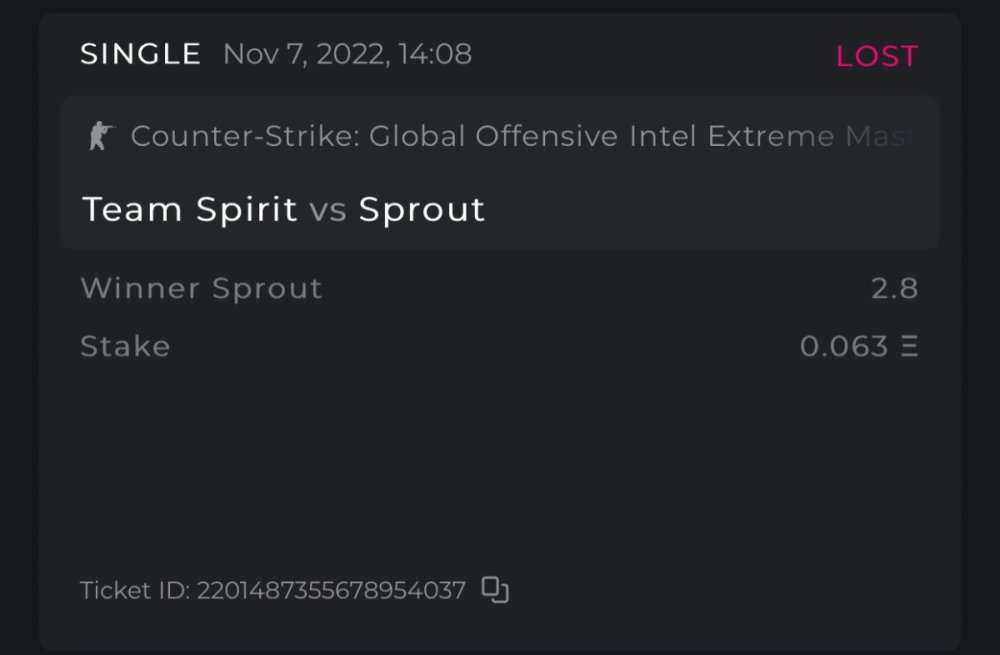1000x655 pixels.
Task: Click the bet date Nov 7, 2022, 14:08
Action: point(347,54)
